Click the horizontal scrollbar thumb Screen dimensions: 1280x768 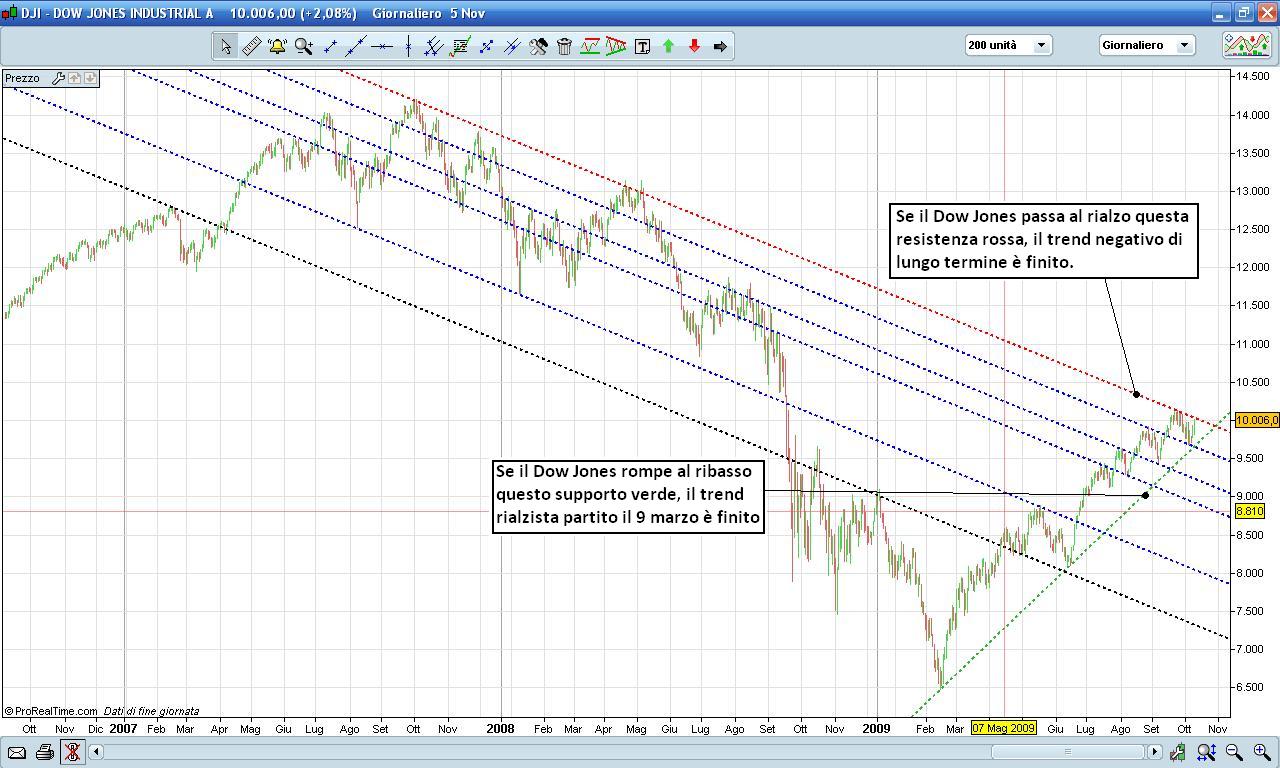(x=1067, y=752)
